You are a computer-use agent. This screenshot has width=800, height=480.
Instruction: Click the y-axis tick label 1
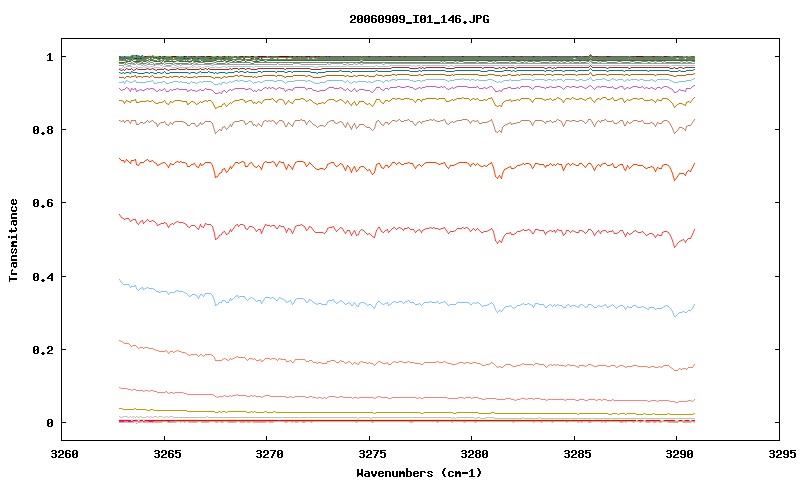click(x=49, y=57)
